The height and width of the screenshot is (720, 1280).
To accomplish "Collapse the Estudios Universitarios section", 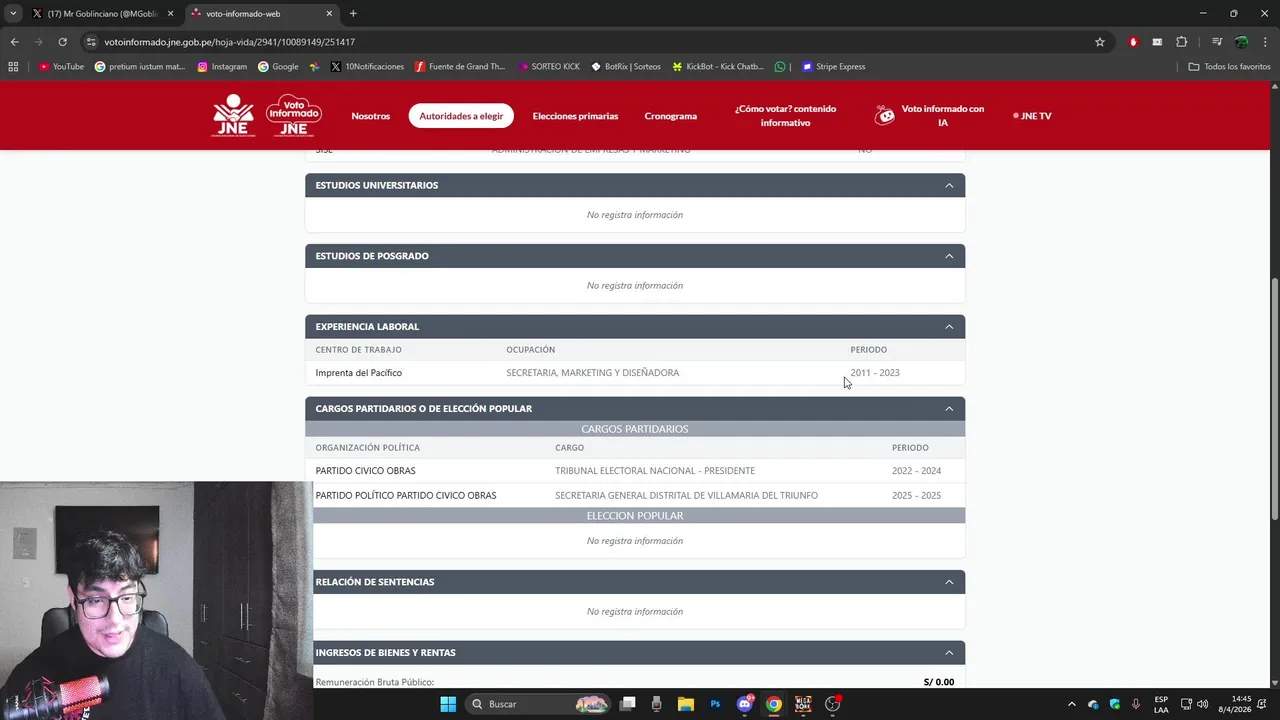I will (x=949, y=185).
